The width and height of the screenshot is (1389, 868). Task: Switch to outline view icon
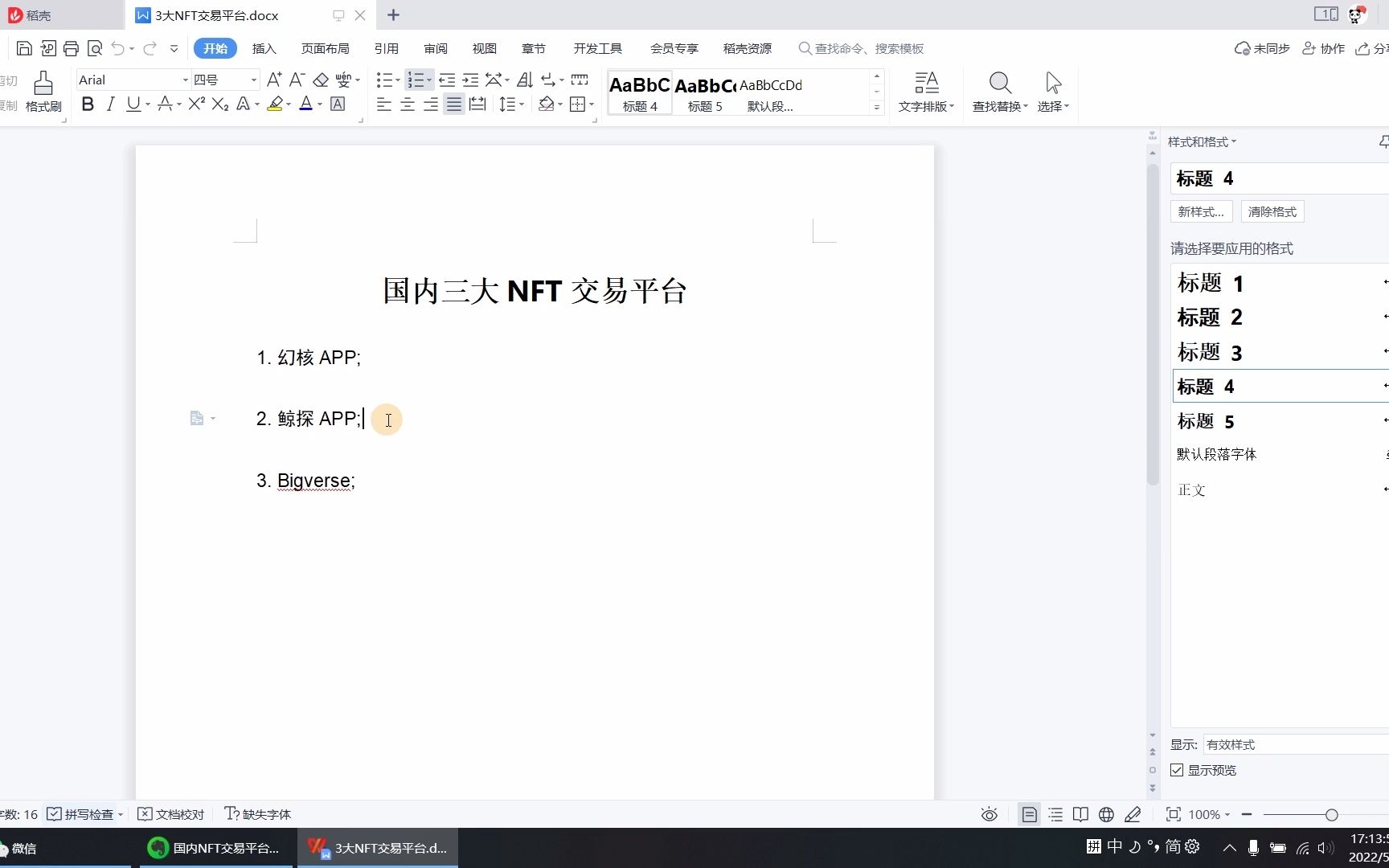[1055, 814]
